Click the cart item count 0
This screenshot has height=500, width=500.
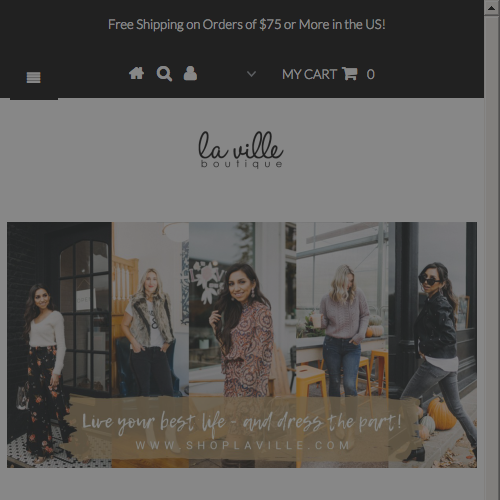(371, 74)
